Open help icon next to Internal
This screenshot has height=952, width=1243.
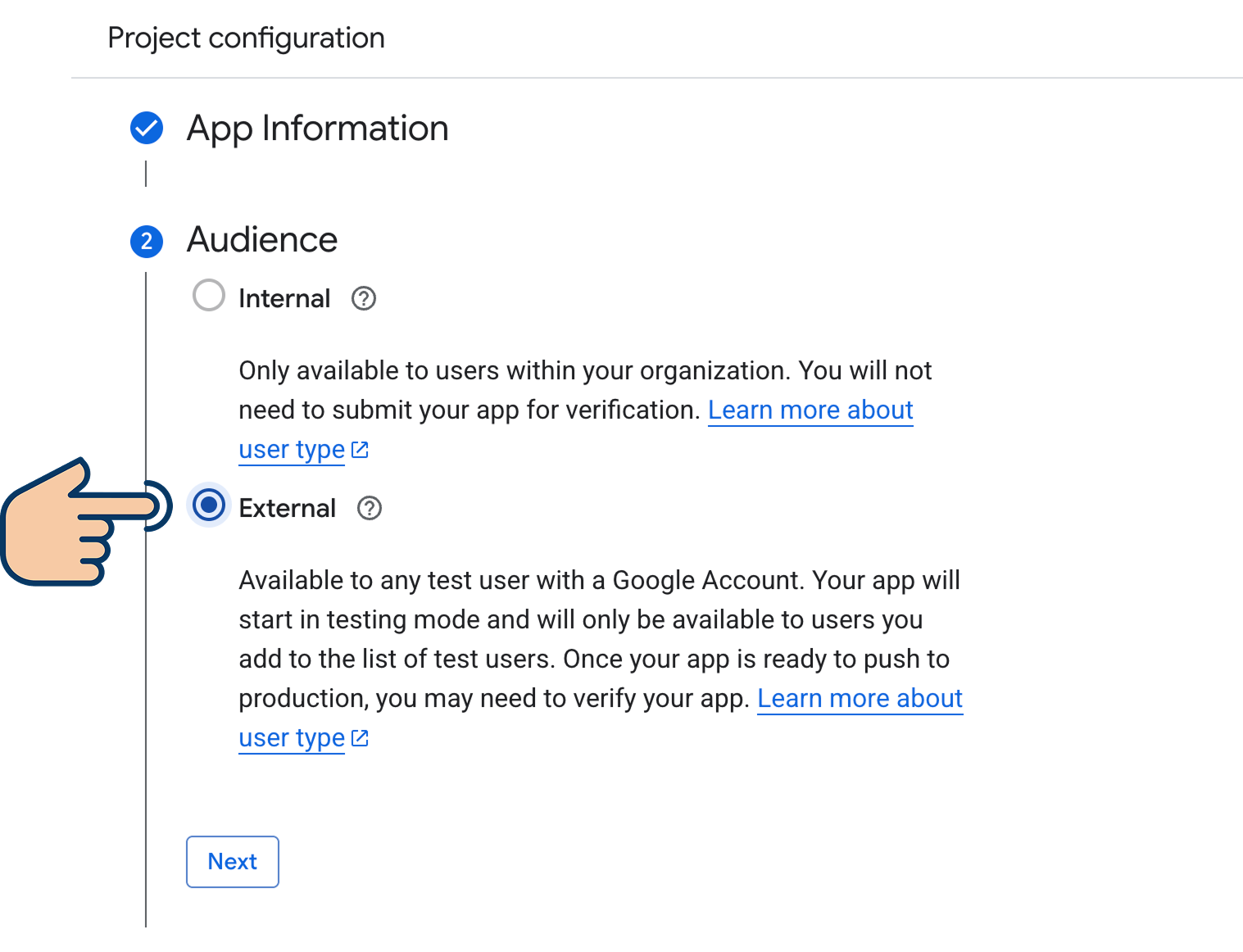[x=364, y=299]
